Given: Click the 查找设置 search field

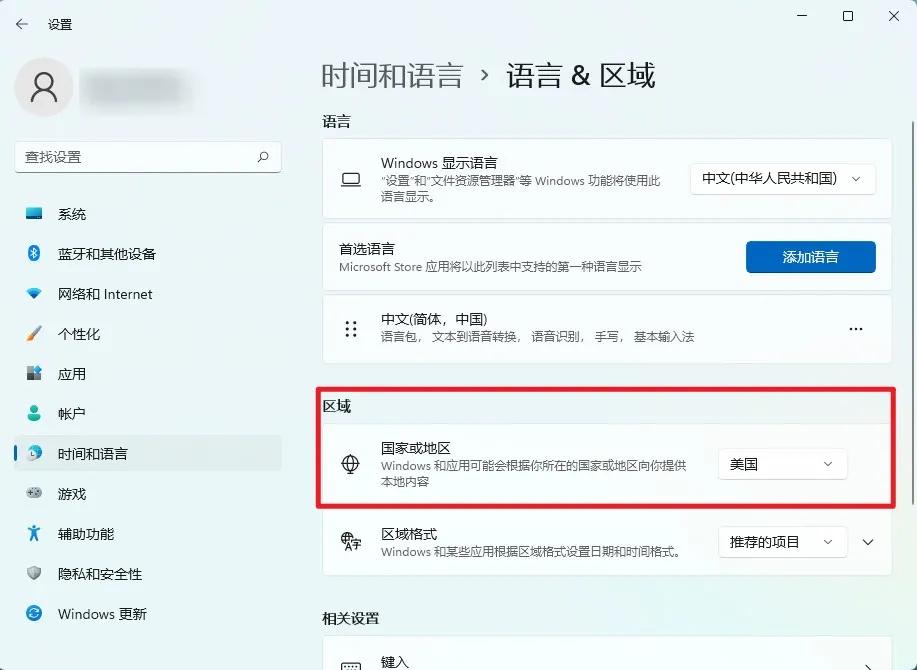Looking at the screenshot, I should tap(135, 157).
